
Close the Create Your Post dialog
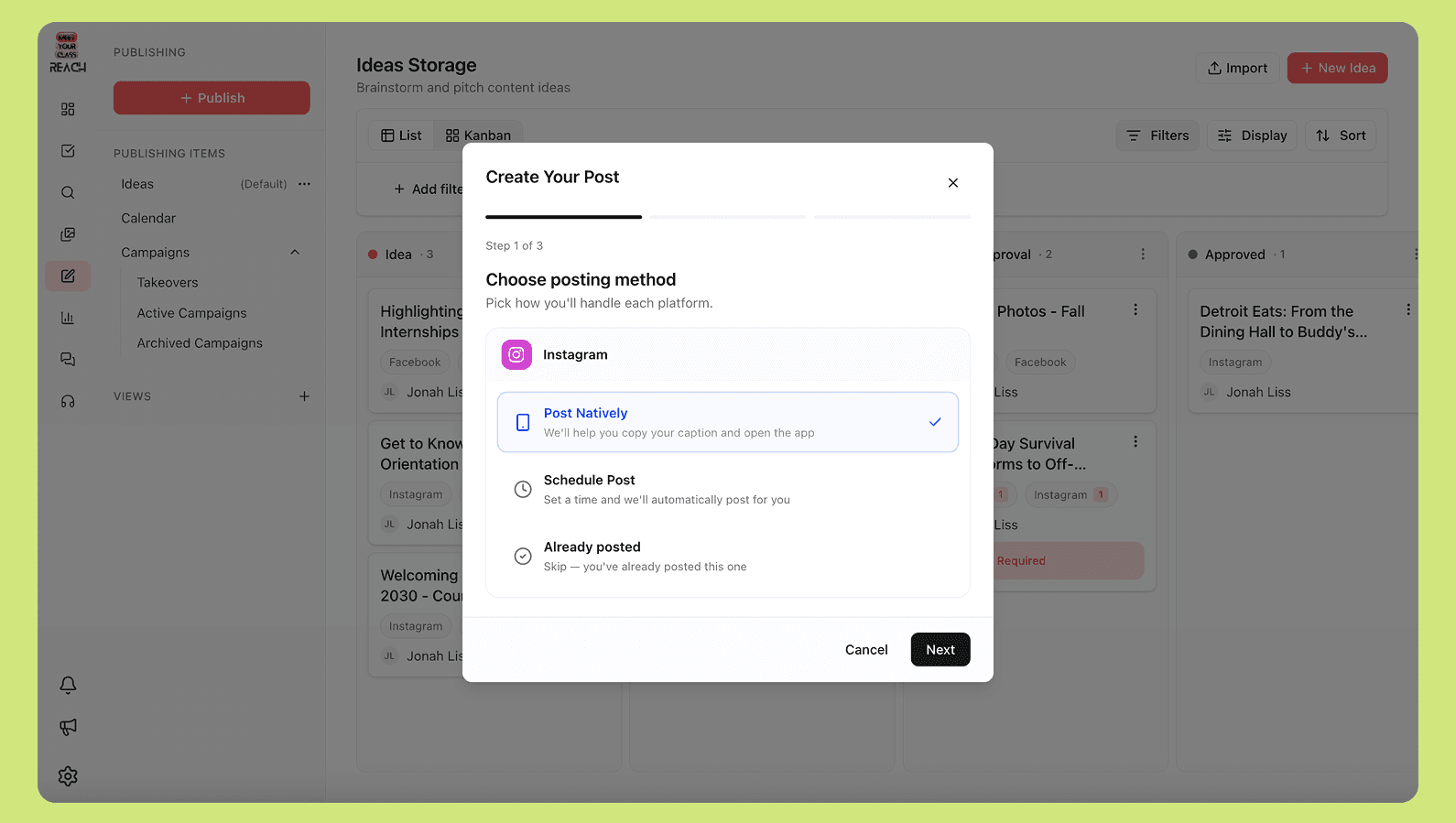click(953, 183)
